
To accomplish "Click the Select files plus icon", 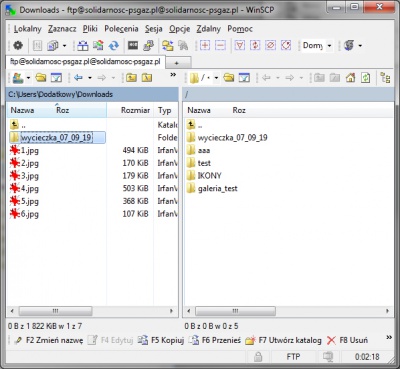I will (x=205, y=45).
